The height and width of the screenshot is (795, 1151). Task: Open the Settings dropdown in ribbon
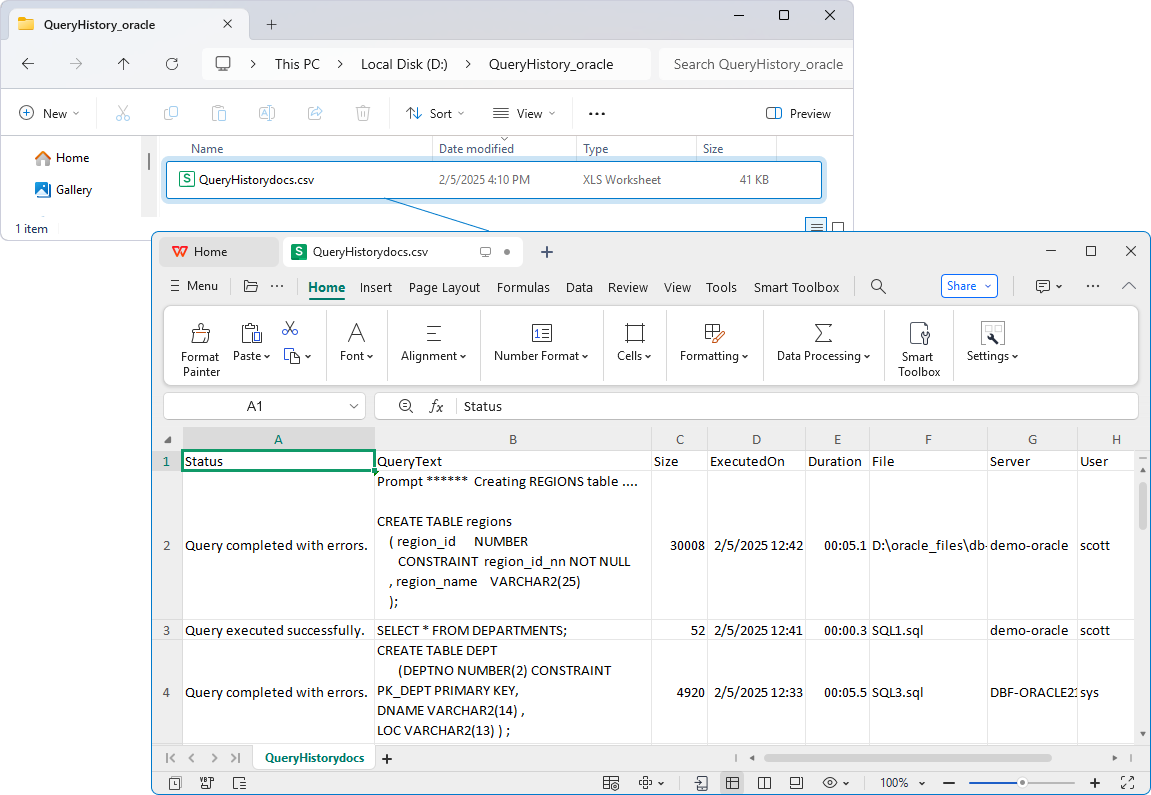[x=992, y=343]
